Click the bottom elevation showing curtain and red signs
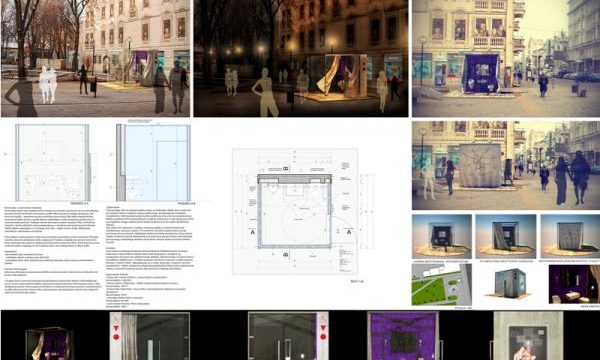This screenshot has height=360, width=600. [150, 336]
